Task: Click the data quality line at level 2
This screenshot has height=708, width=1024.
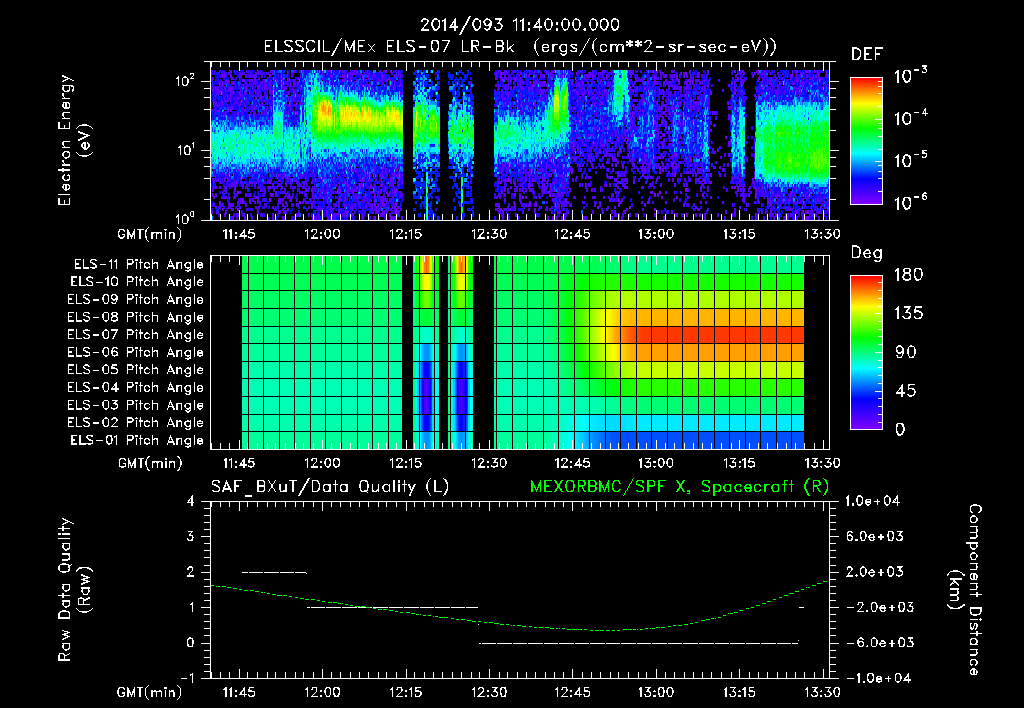Action: pos(274,572)
